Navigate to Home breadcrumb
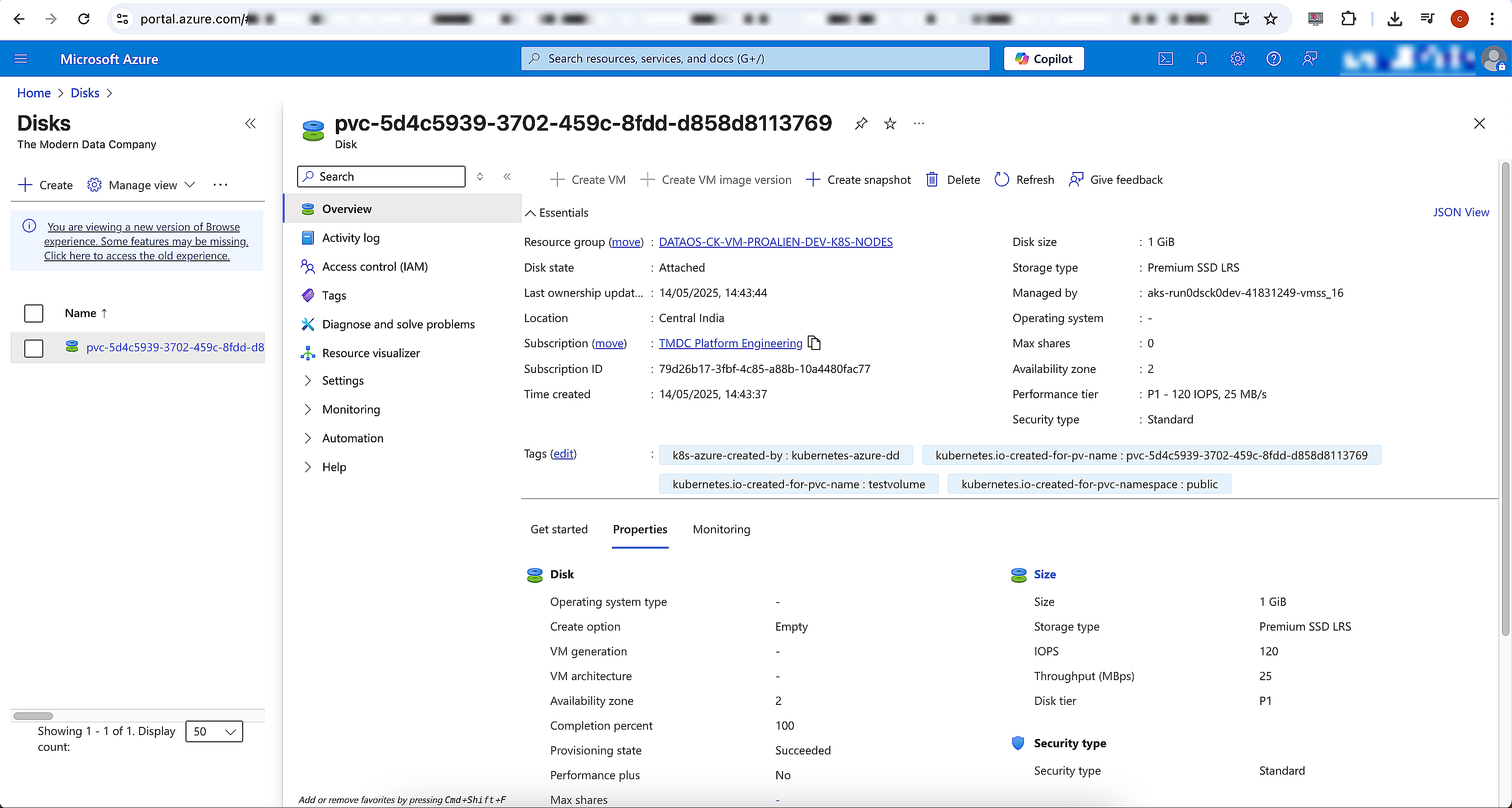Image resolution: width=1512 pixels, height=808 pixels. tap(33, 93)
